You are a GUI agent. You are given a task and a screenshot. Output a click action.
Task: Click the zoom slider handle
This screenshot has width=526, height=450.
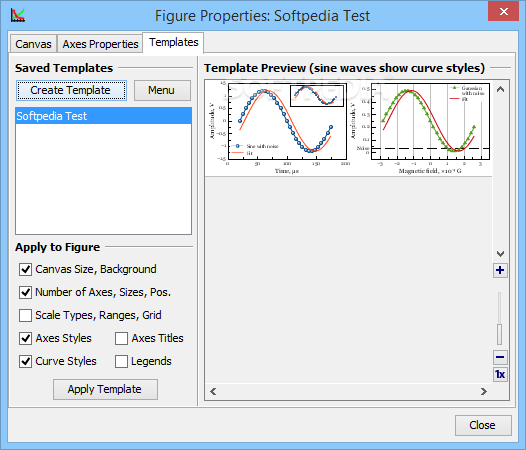click(499, 334)
